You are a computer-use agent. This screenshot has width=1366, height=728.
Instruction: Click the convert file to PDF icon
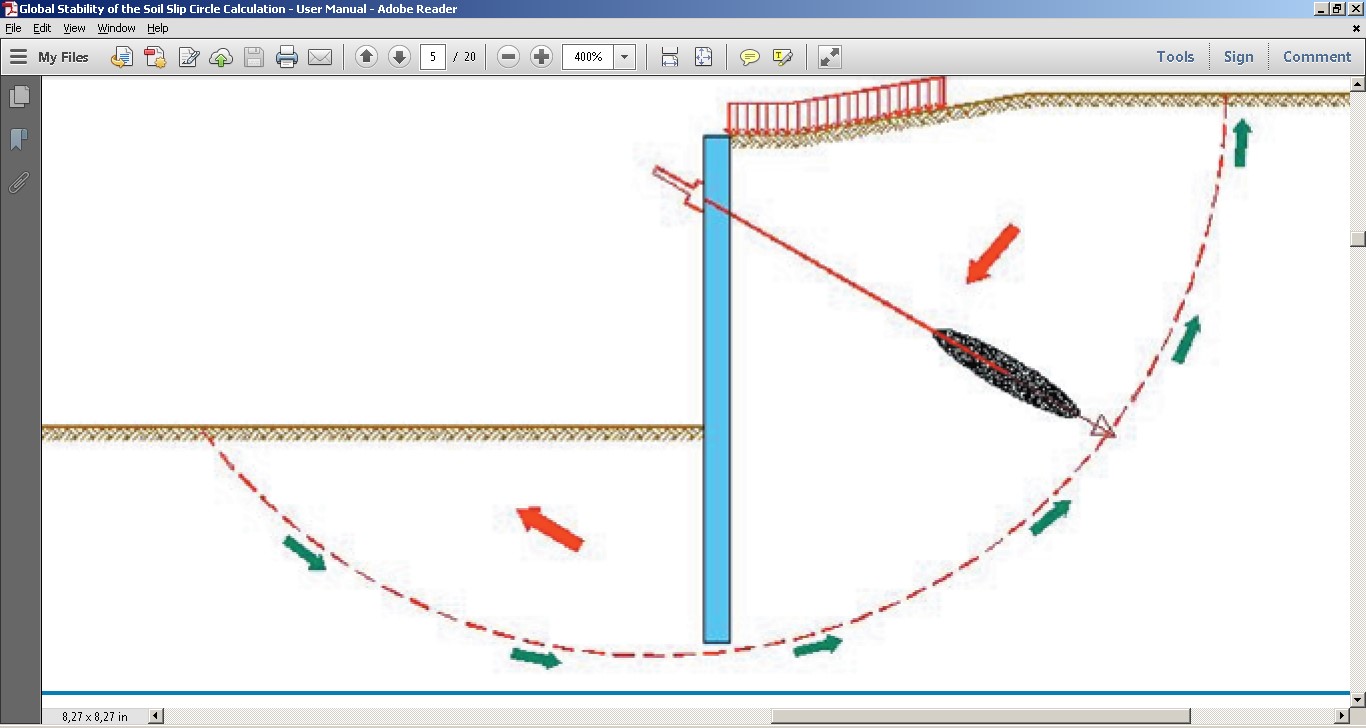point(121,57)
